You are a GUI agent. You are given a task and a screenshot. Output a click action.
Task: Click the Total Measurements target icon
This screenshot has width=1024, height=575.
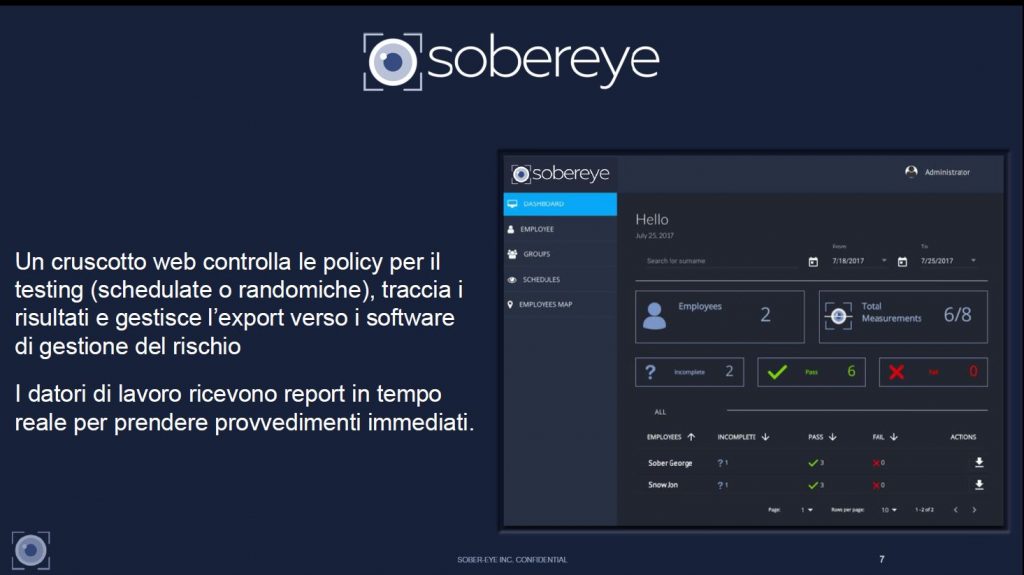click(x=839, y=316)
